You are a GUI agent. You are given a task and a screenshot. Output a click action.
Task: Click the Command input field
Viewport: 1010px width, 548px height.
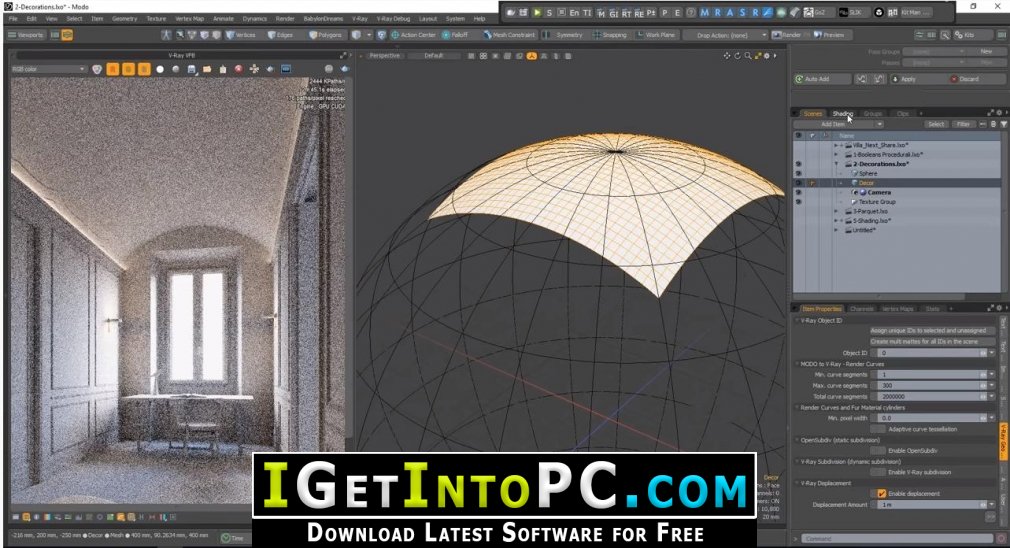[x=897, y=538]
